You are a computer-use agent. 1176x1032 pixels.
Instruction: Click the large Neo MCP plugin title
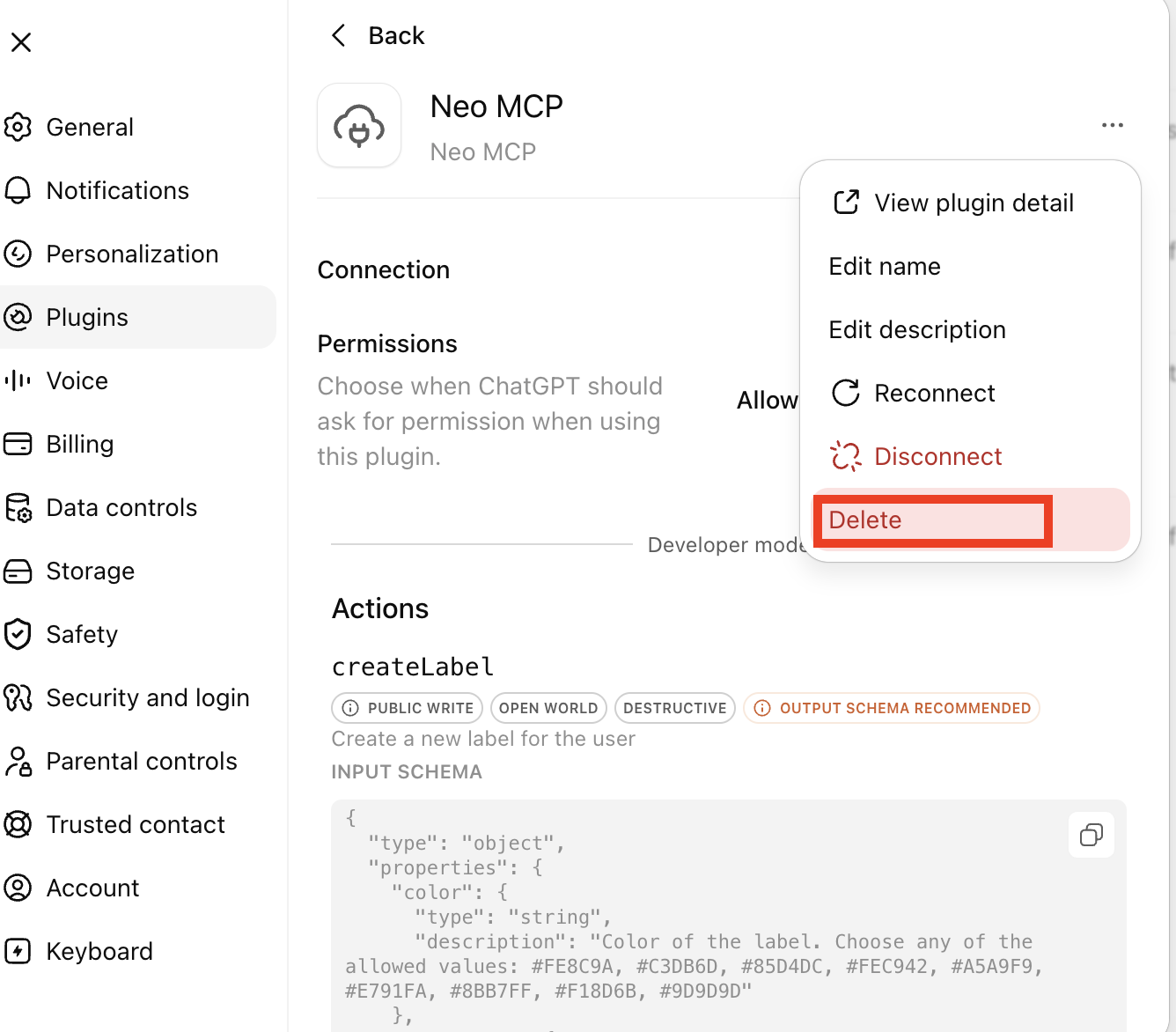point(496,107)
